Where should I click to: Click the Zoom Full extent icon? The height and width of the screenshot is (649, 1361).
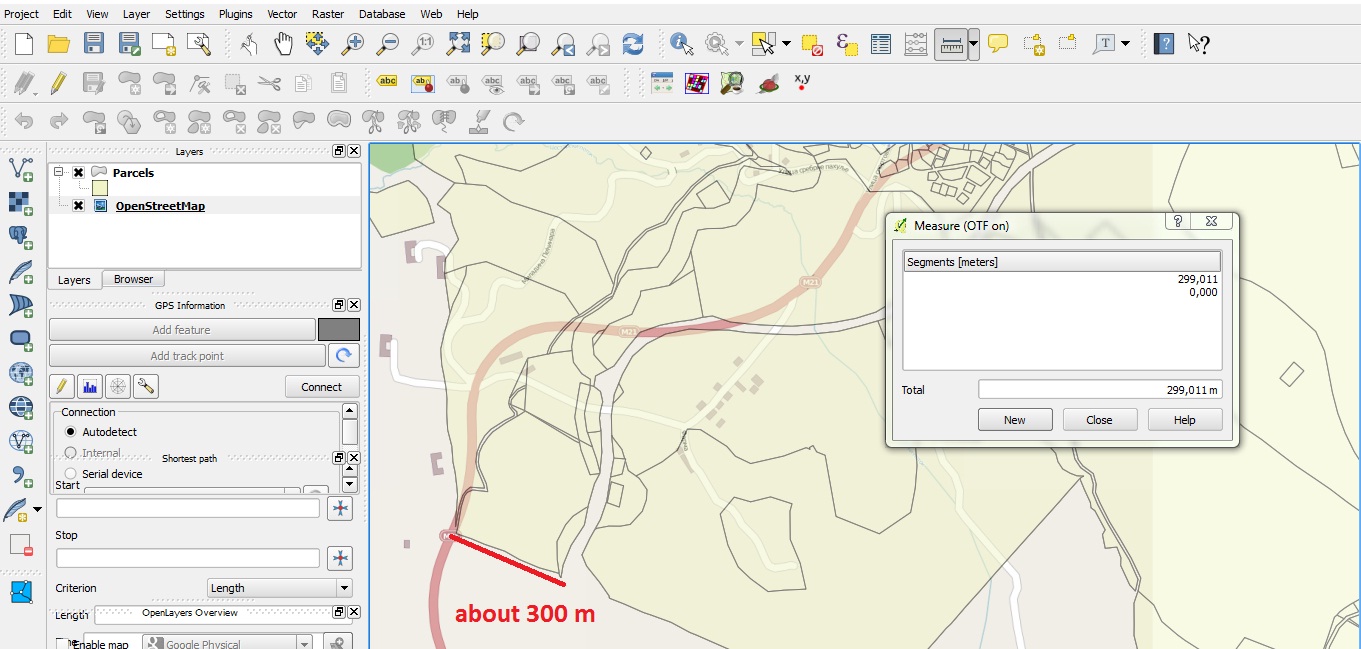coord(459,45)
